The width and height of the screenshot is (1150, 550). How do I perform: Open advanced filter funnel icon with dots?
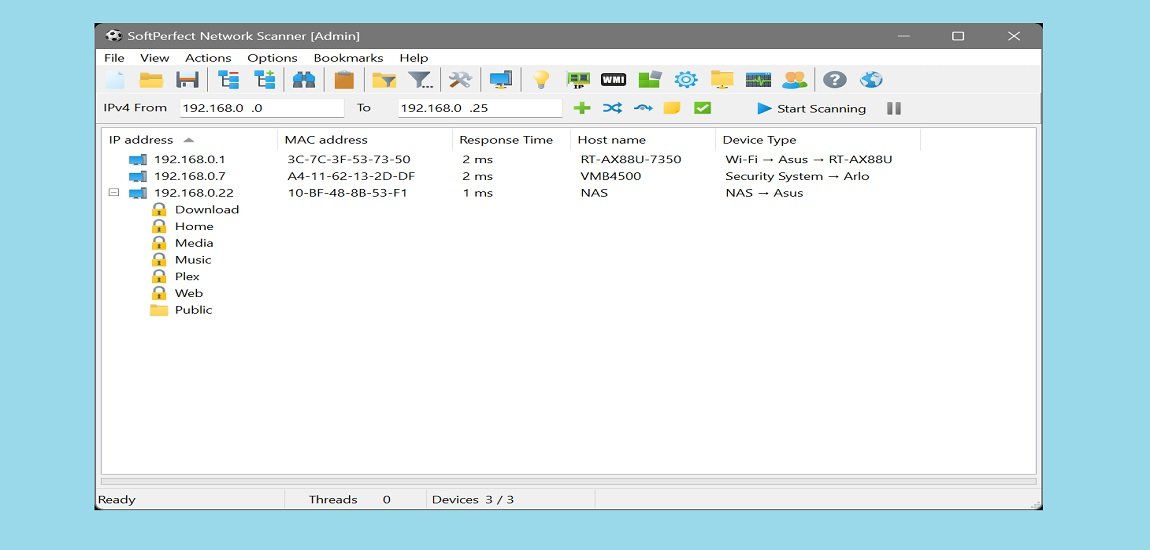point(420,80)
